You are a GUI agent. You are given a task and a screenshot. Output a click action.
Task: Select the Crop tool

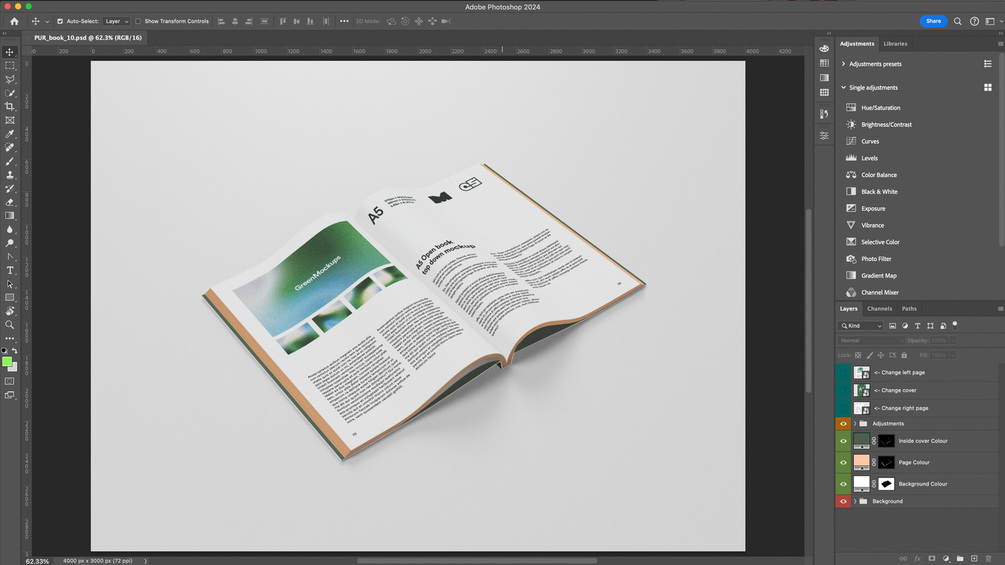[10, 106]
